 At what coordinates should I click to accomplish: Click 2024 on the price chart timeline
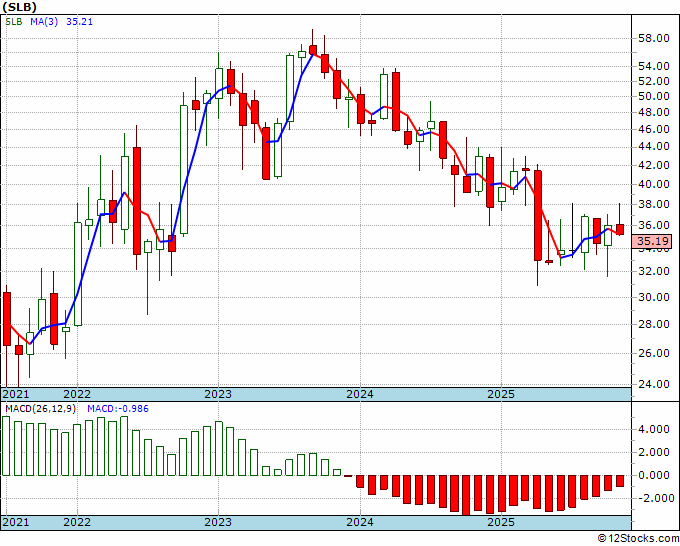pos(360,394)
